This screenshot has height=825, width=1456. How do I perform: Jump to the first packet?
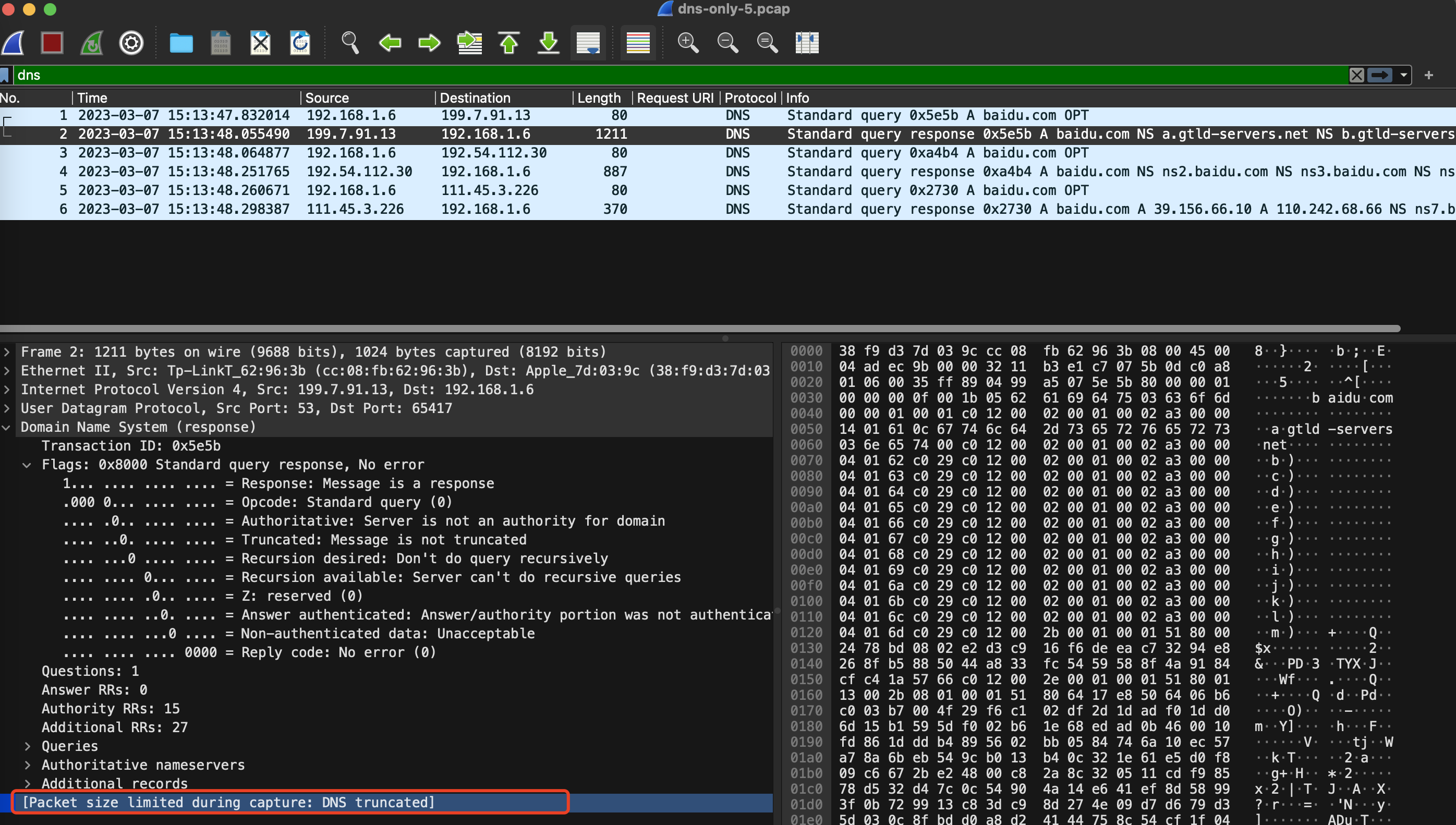coord(509,42)
